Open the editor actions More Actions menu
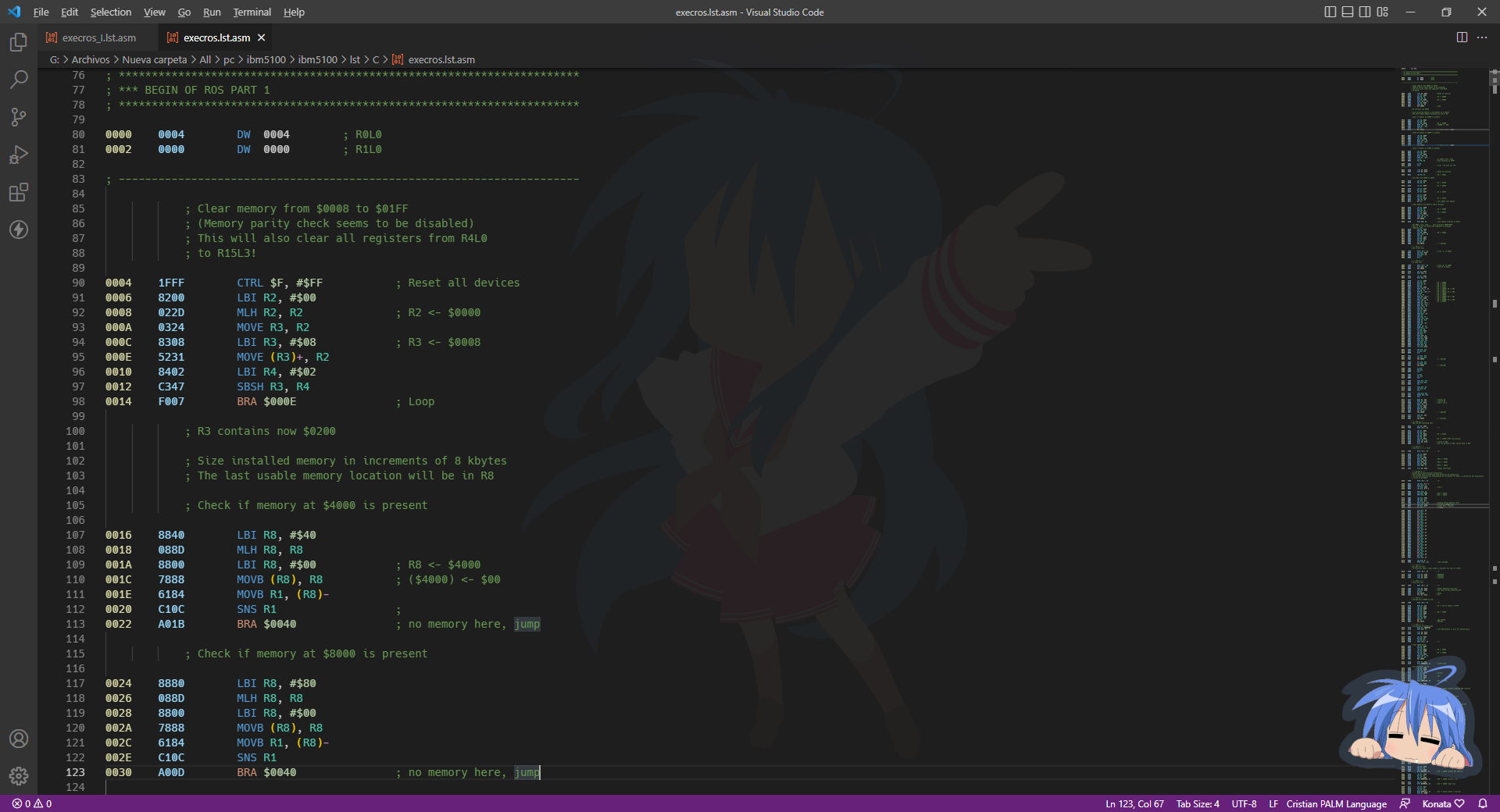The width and height of the screenshot is (1500, 812). click(x=1483, y=37)
